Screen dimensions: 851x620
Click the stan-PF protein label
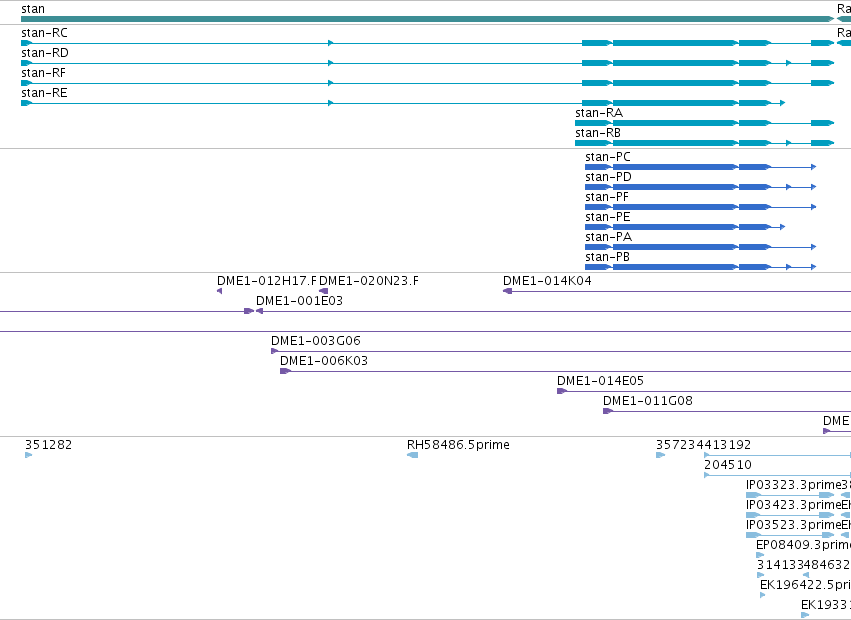coord(607,197)
